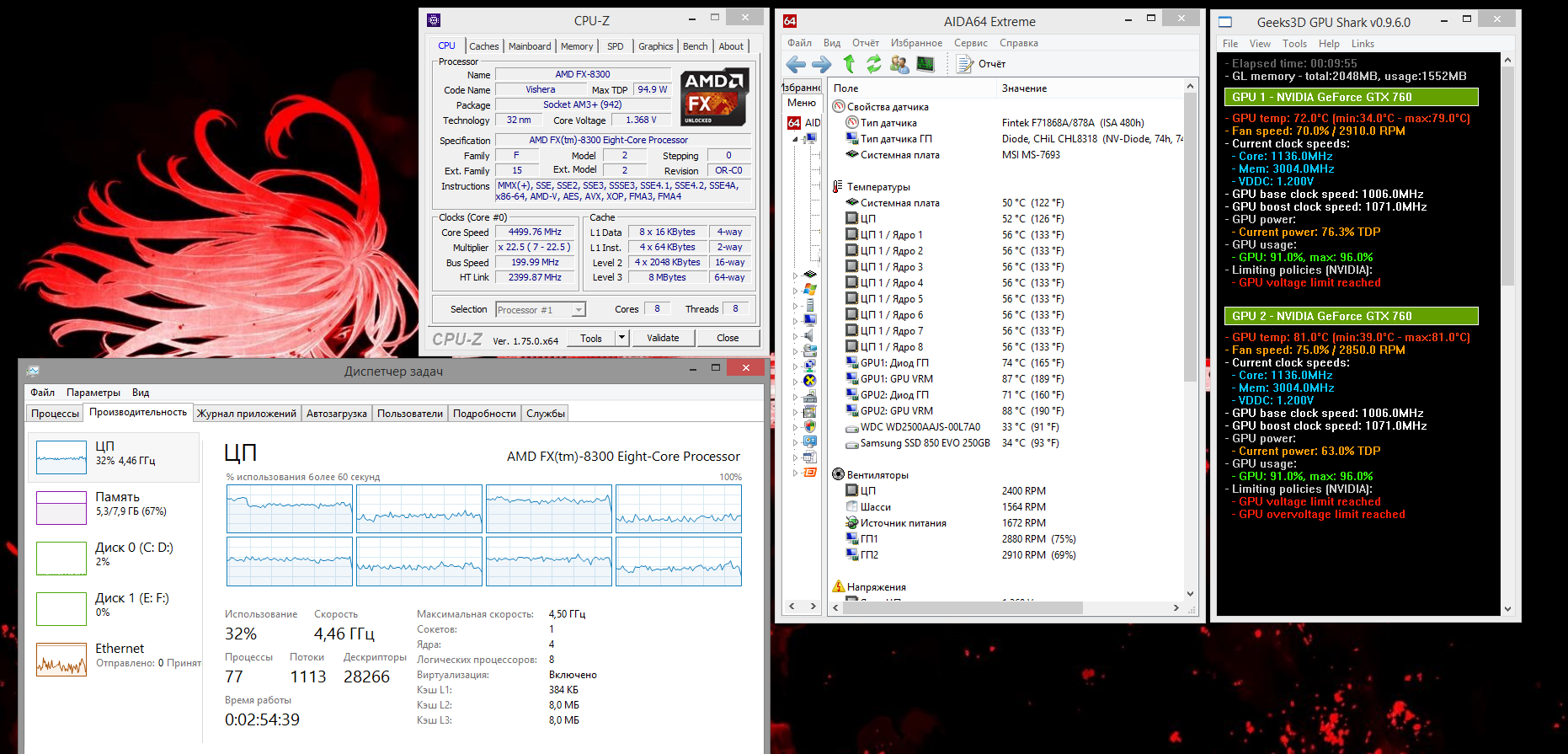The image size is (1568, 754).
Task: Click the GPU 1 - NVIDIA GeForce GTX 760 header
Action: pos(1351,97)
